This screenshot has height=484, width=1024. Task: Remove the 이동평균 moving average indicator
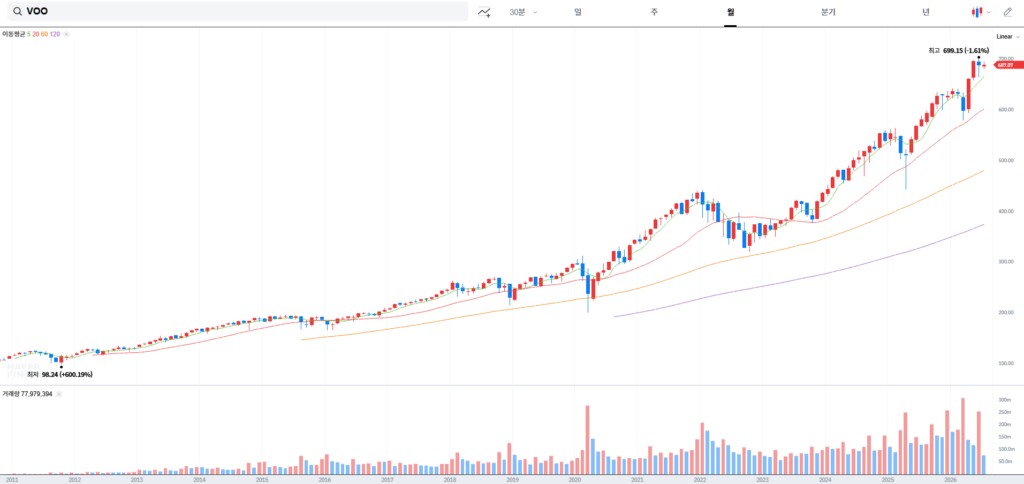click(x=66, y=34)
